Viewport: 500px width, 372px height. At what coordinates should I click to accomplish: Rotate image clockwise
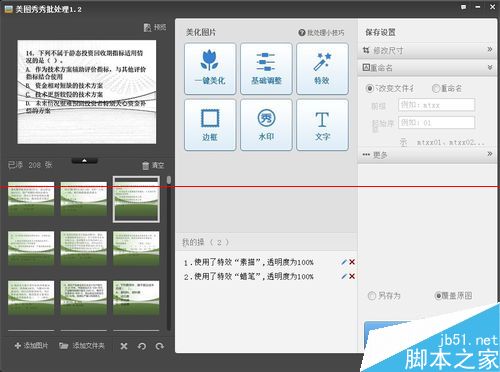[160, 346]
